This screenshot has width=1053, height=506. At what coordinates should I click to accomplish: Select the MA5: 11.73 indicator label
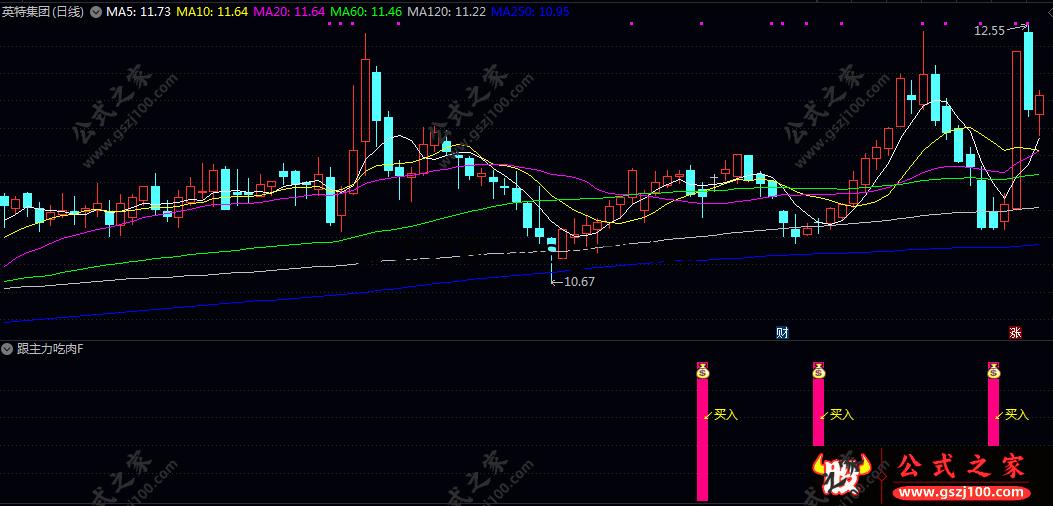pyautogui.click(x=138, y=12)
